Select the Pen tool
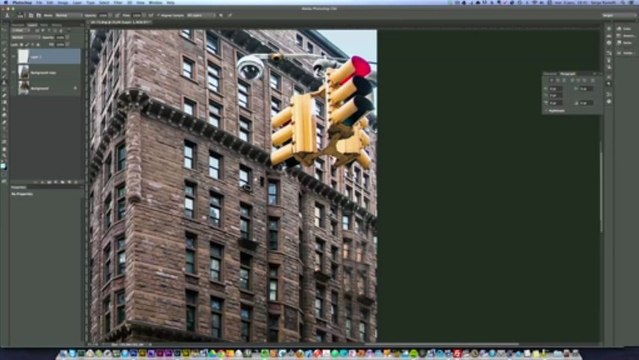639x360 pixels. pyautogui.click(x=4, y=122)
